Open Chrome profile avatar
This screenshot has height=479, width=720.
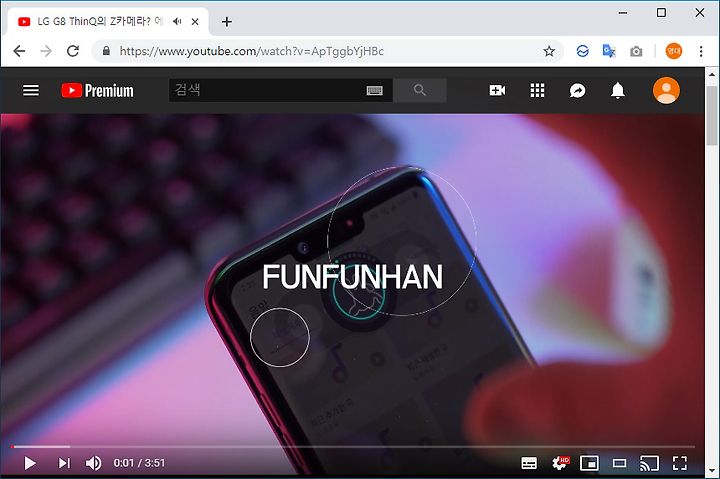[x=674, y=51]
